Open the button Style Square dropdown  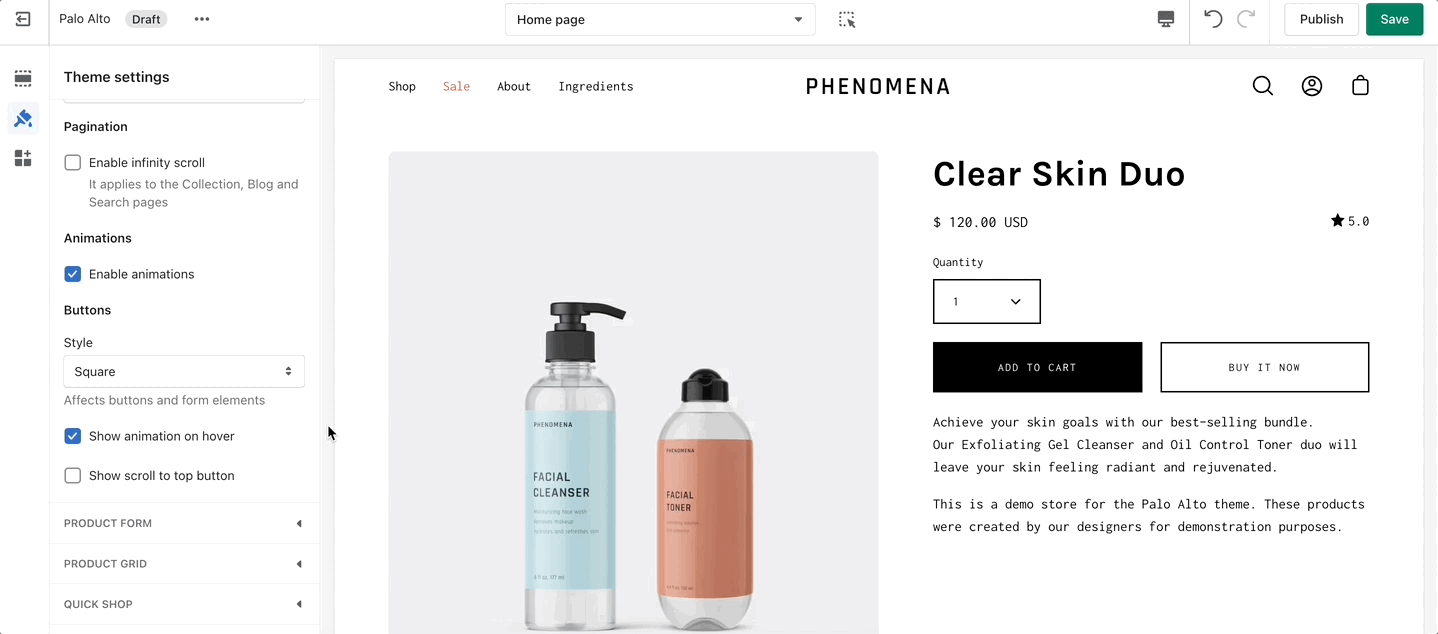coord(184,371)
